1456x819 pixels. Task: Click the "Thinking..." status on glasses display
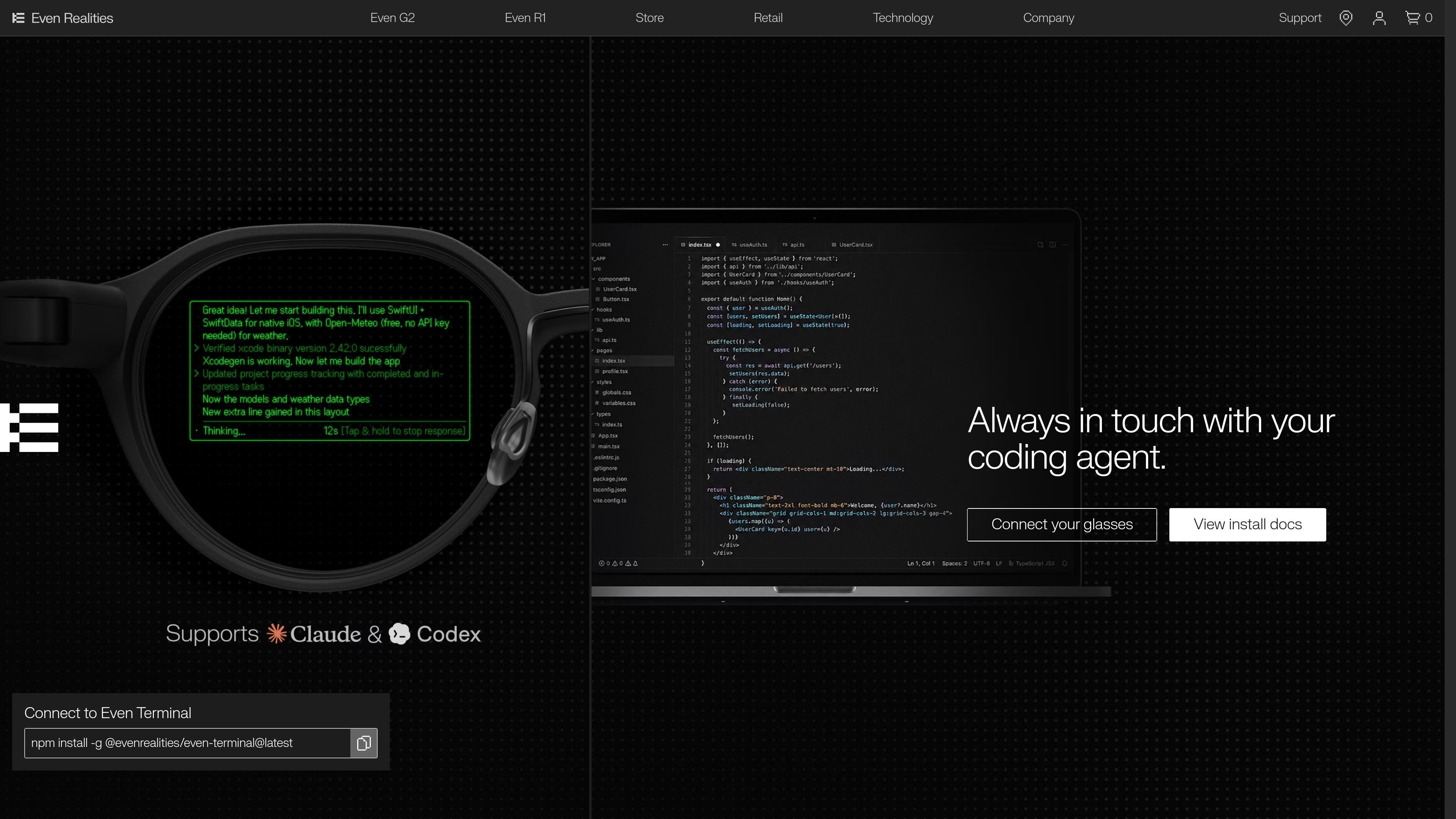tap(224, 431)
